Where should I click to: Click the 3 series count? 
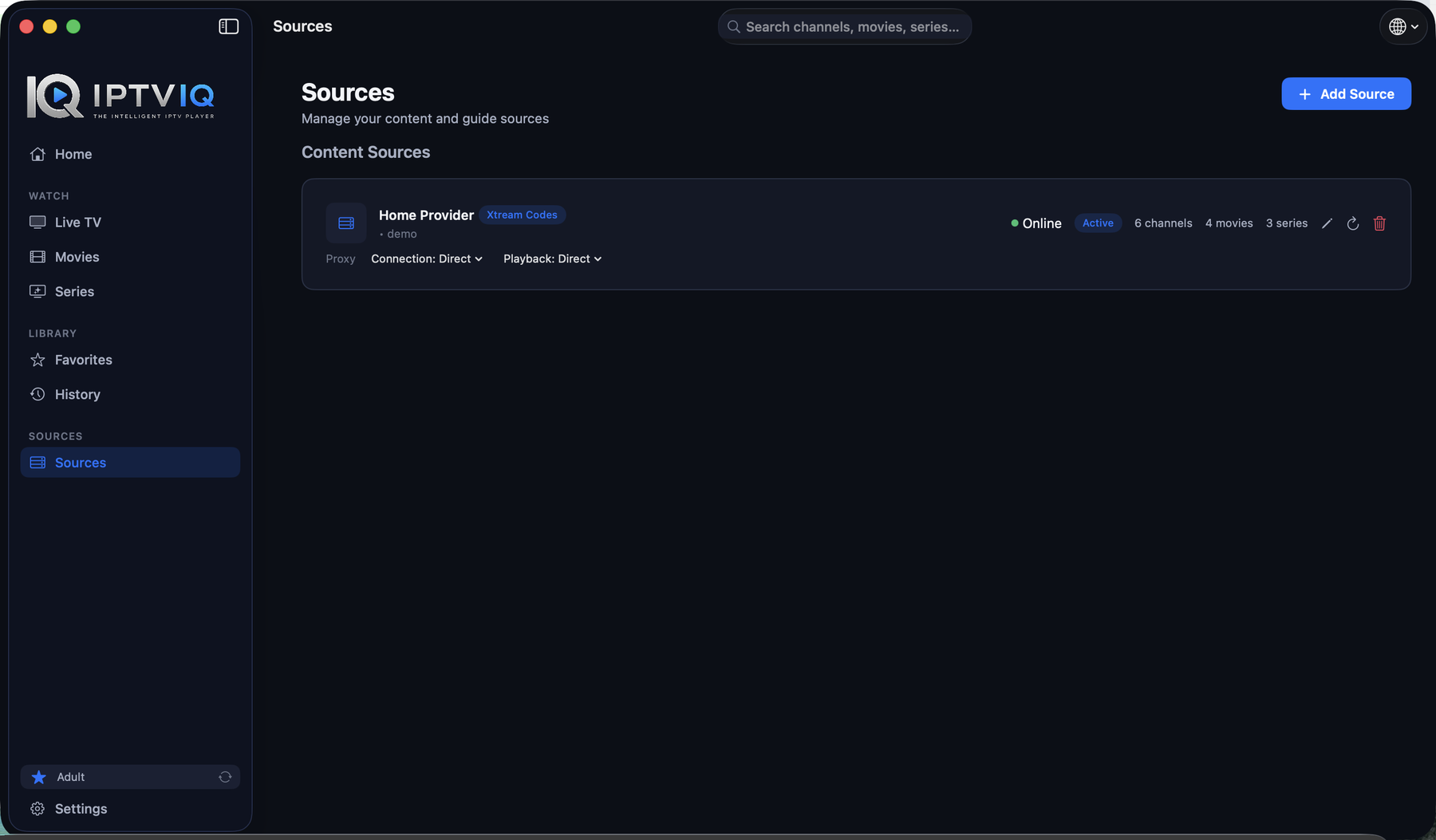click(1286, 223)
